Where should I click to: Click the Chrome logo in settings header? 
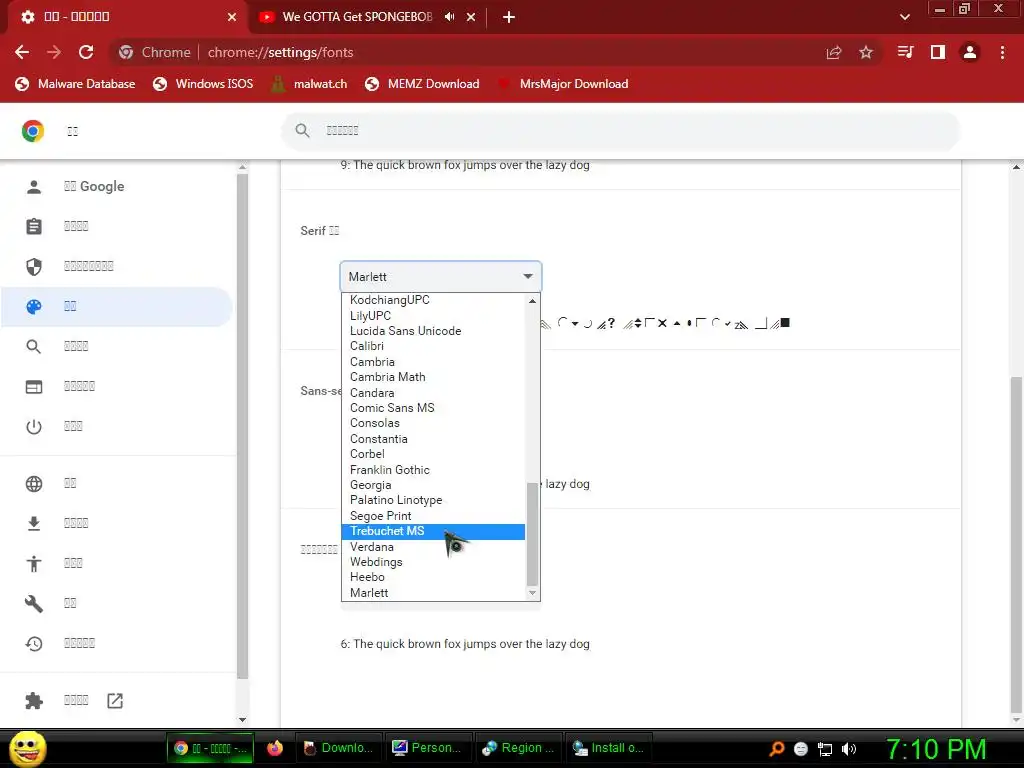click(x=33, y=131)
